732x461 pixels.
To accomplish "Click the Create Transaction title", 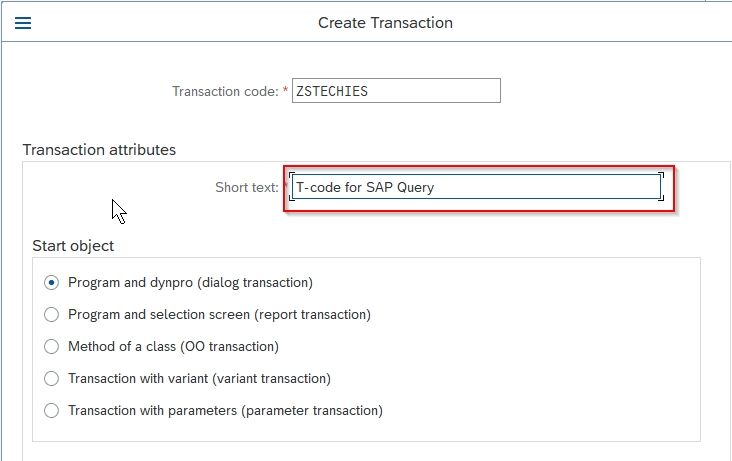I will (385, 23).
